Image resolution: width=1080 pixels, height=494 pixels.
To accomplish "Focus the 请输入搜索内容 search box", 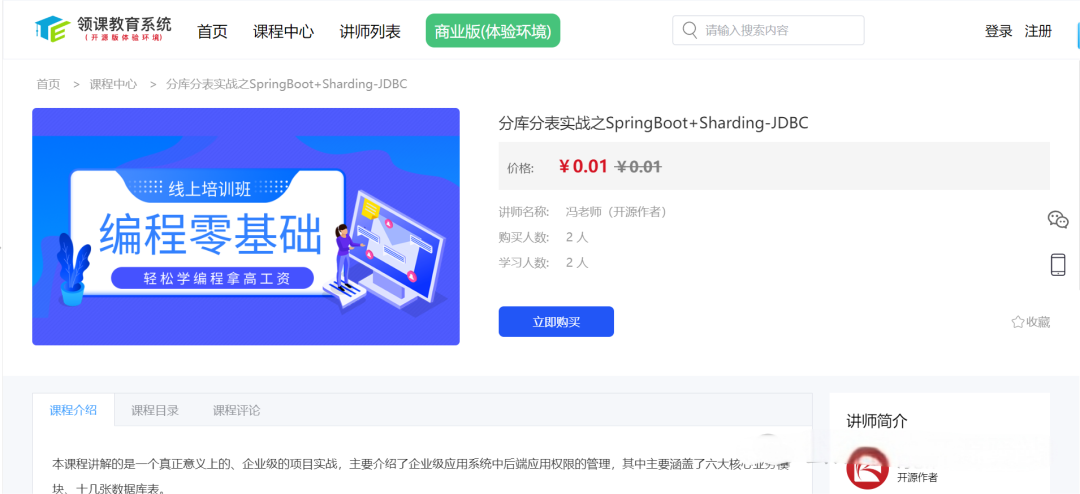I will click(768, 30).
